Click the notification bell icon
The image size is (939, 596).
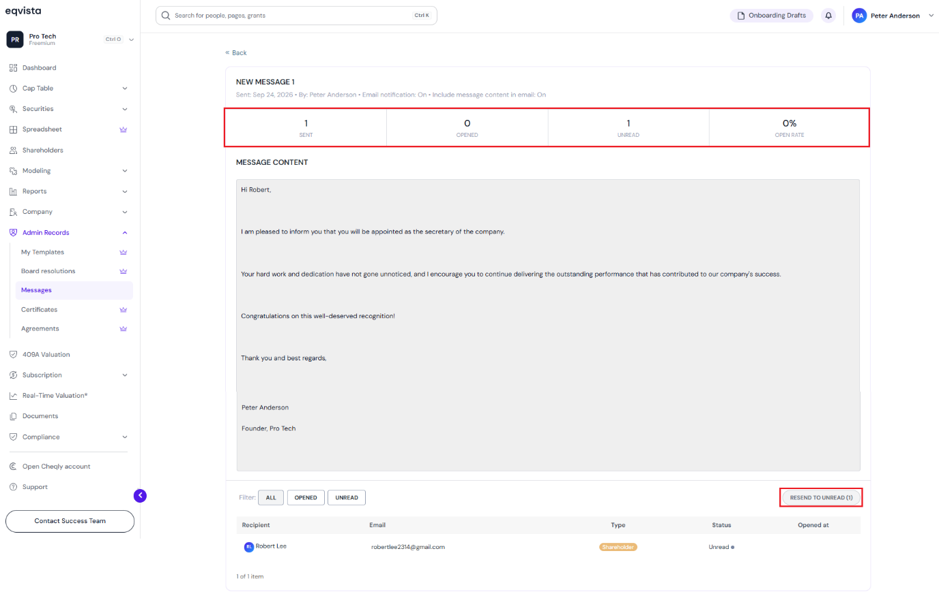pyautogui.click(x=828, y=16)
